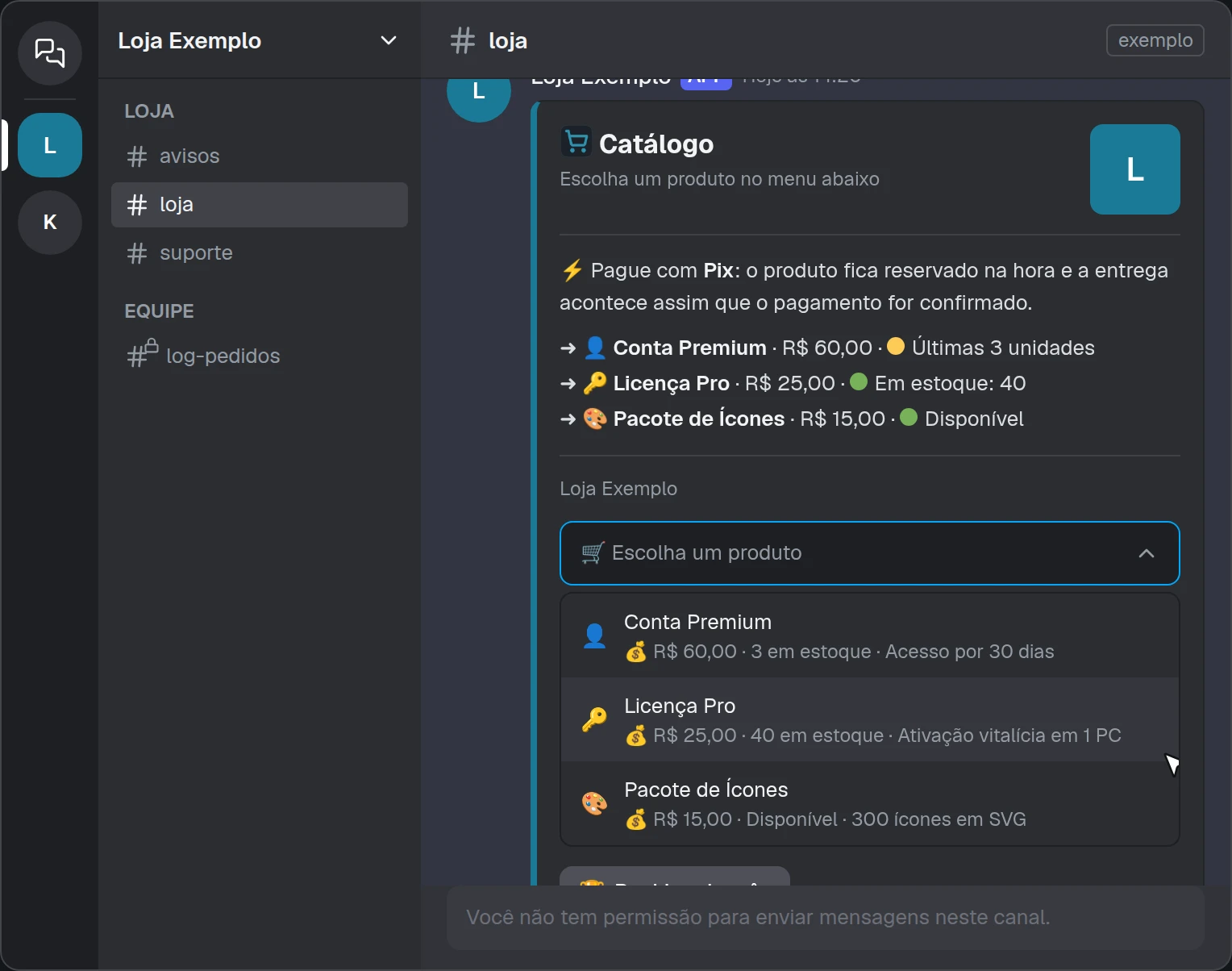Collapse the LOJA category
The width and height of the screenshot is (1232, 971).
point(149,111)
